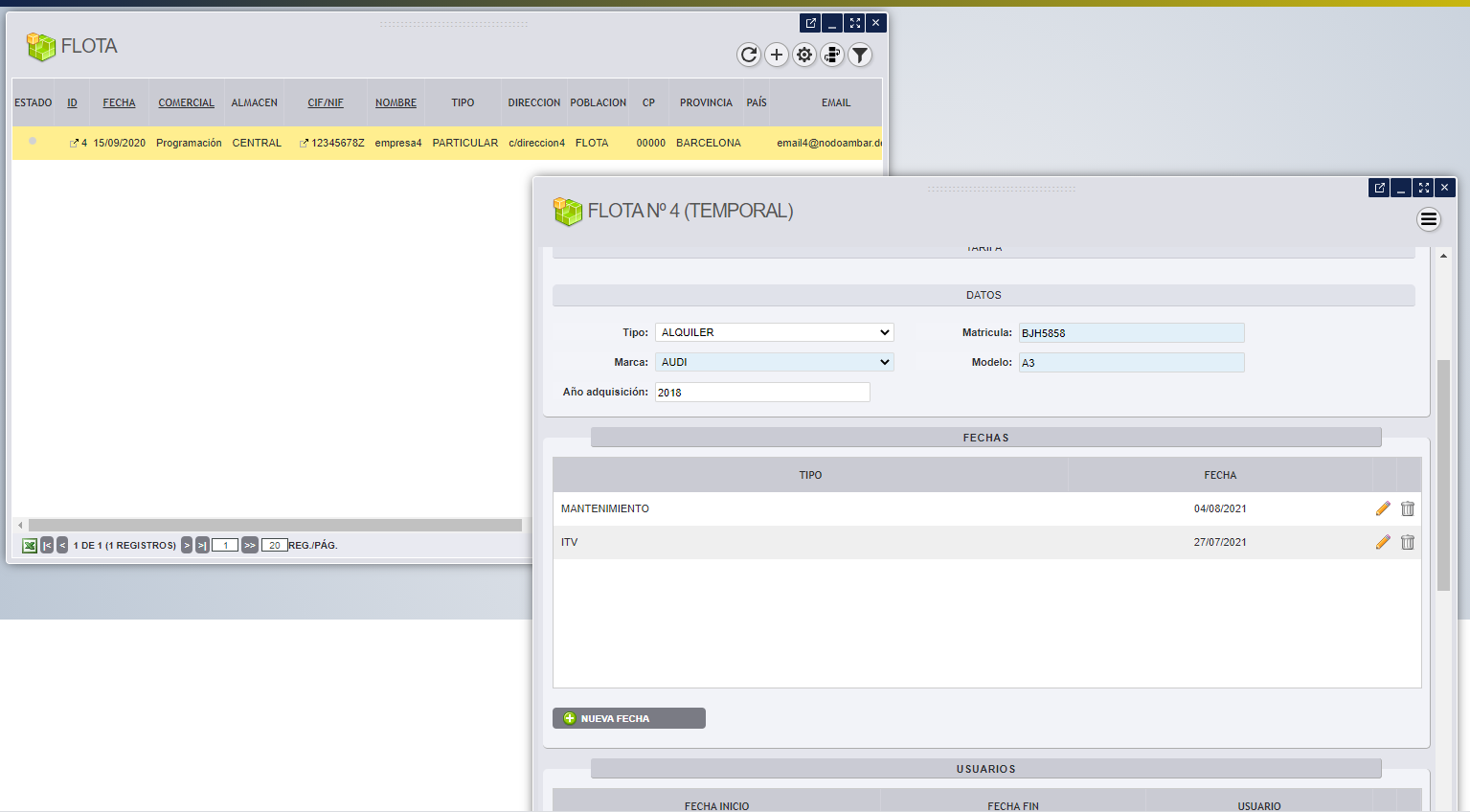Go to first page of records

(47, 545)
